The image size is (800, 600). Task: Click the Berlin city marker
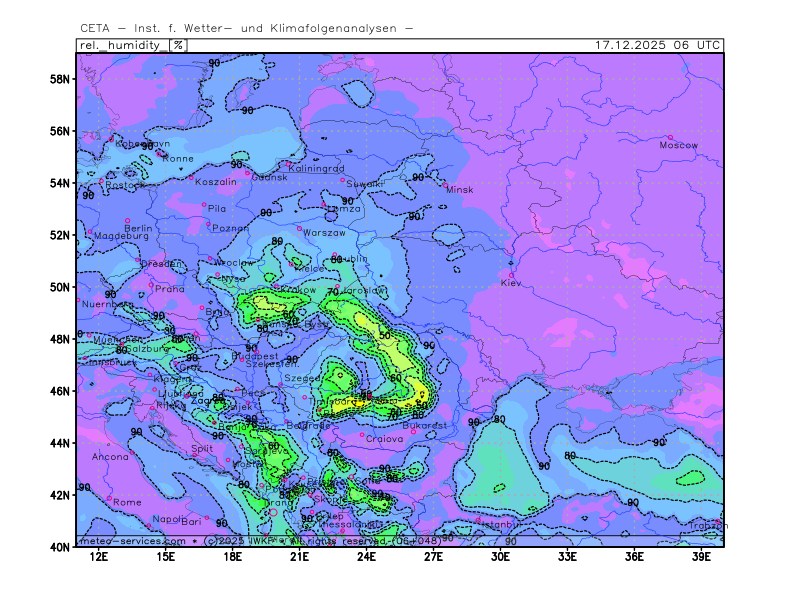[x=127, y=220]
